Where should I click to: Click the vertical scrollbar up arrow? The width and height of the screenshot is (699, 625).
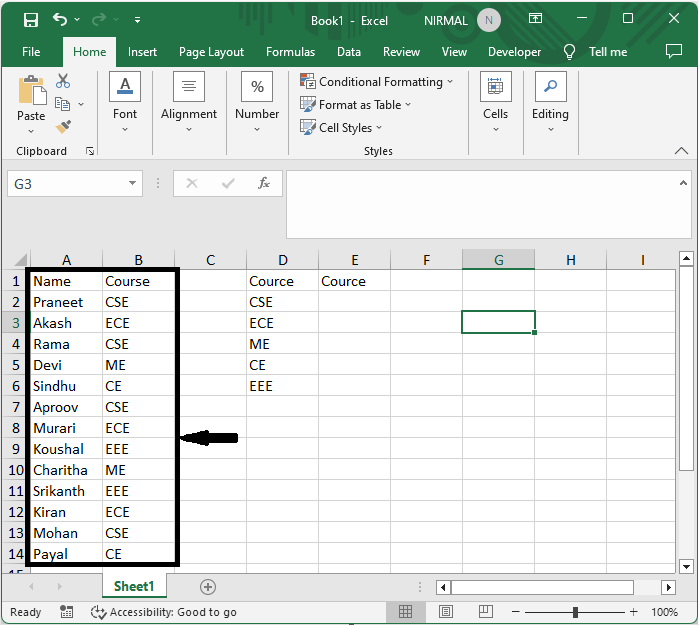pyautogui.click(x=686, y=258)
